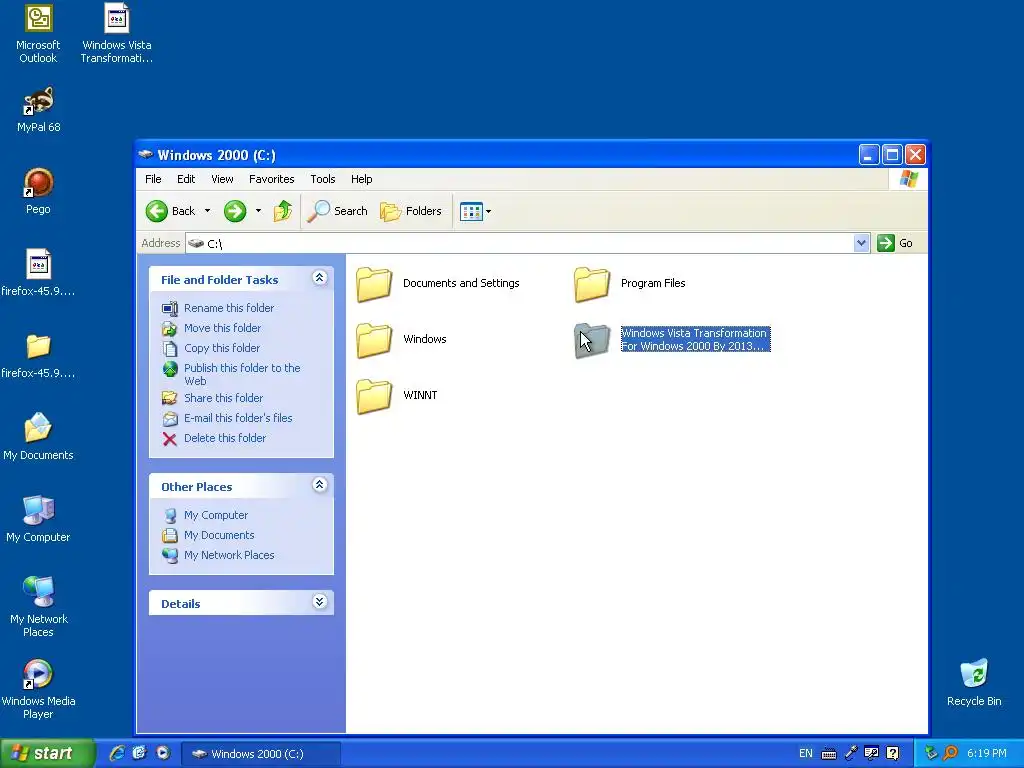
Task: Launch Media Player from Quick Launch
Action: (x=163, y=753)
